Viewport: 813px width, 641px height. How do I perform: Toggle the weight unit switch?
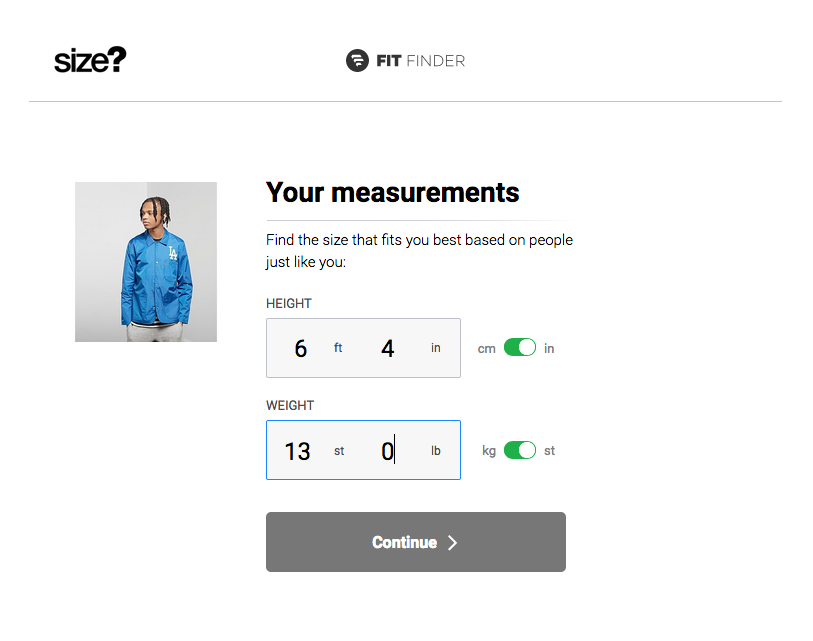[x=520, y=450]
